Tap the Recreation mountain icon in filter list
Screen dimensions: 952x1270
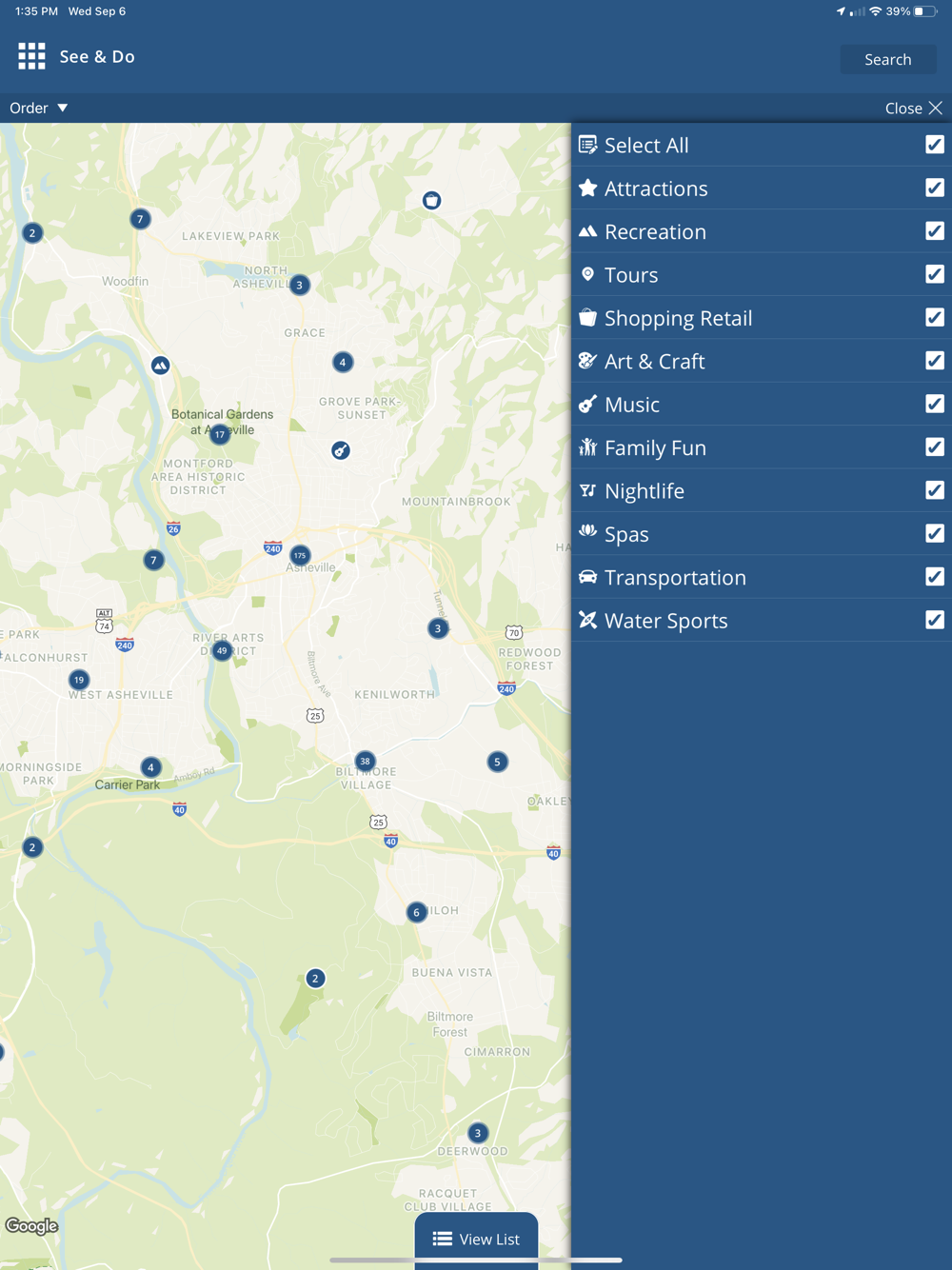[x=588, y=231]
